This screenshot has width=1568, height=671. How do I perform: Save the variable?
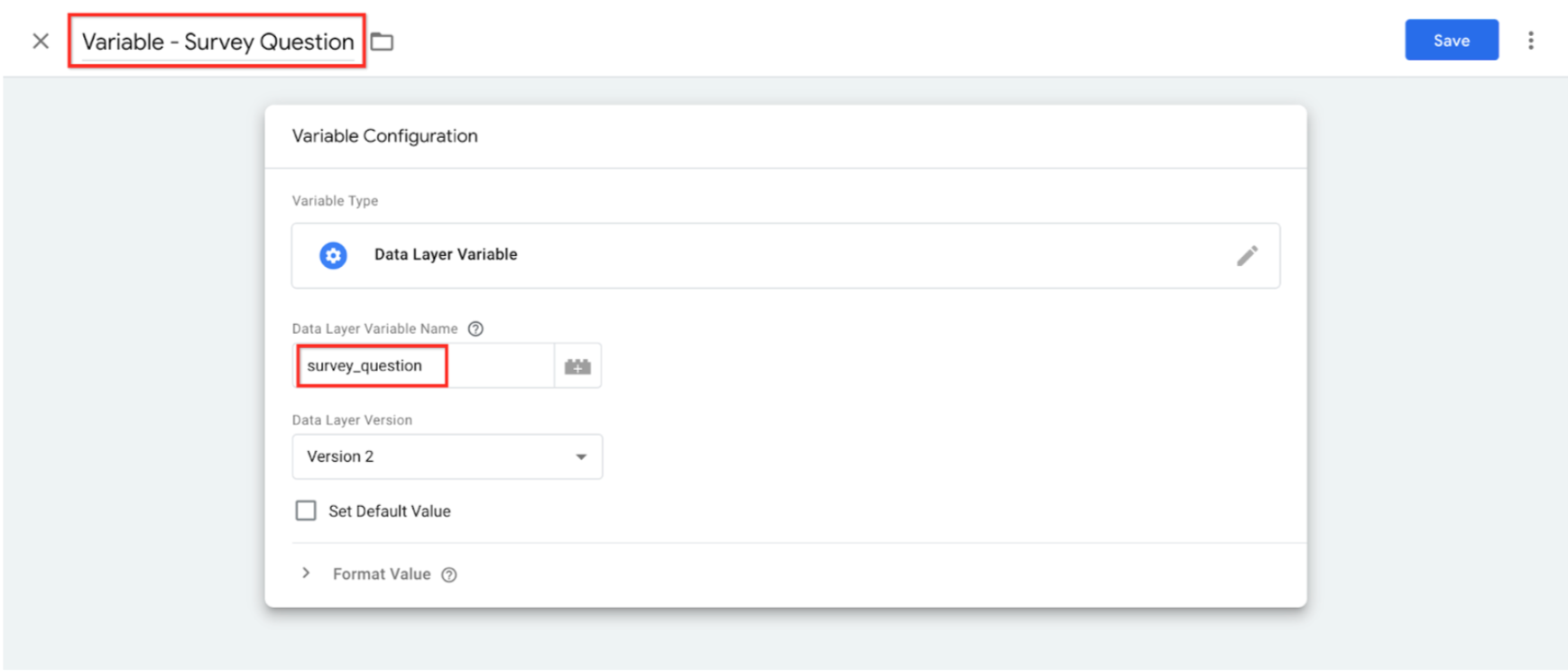[x=1451, y=41]
